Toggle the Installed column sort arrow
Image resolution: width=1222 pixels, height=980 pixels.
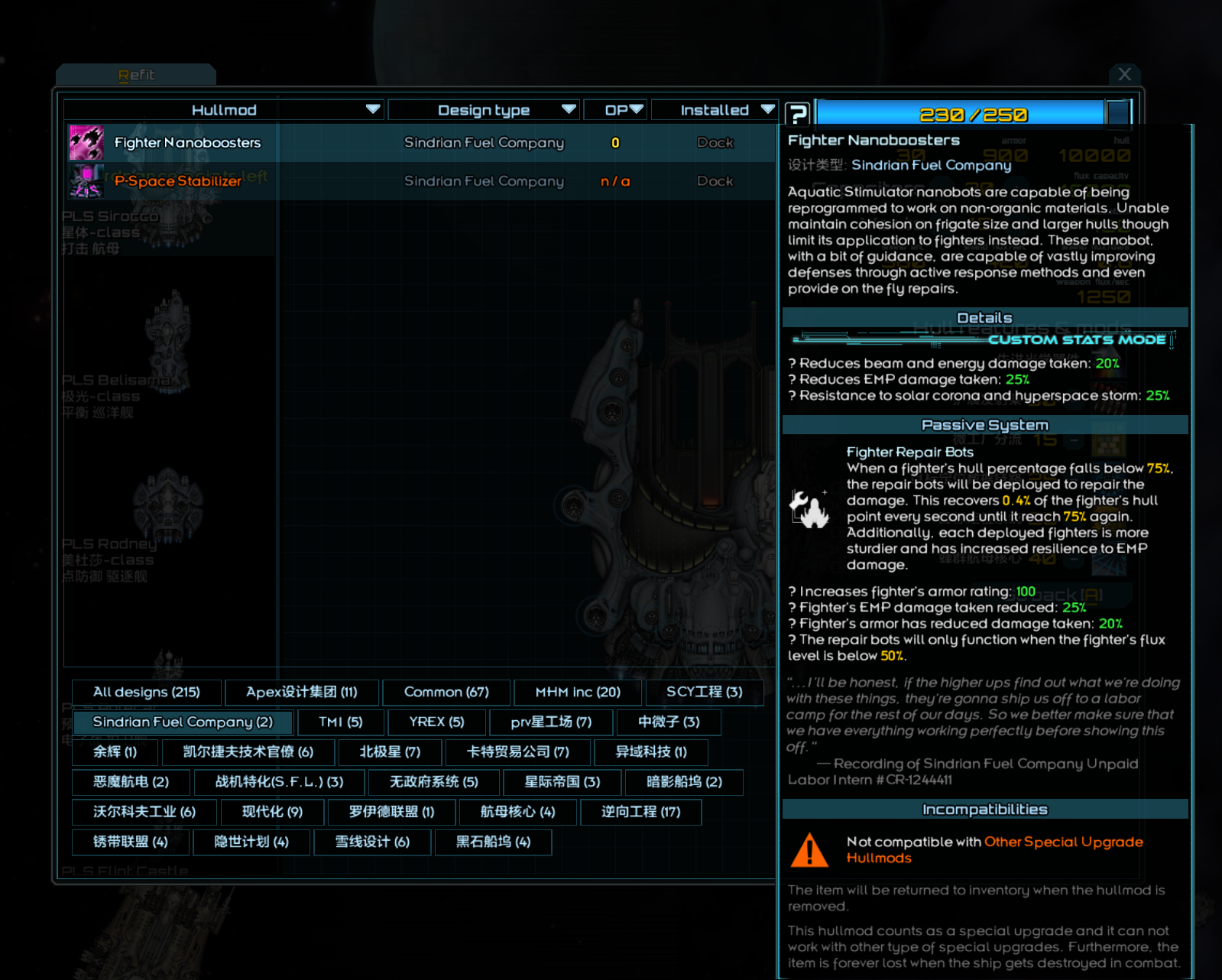[767, 109]
